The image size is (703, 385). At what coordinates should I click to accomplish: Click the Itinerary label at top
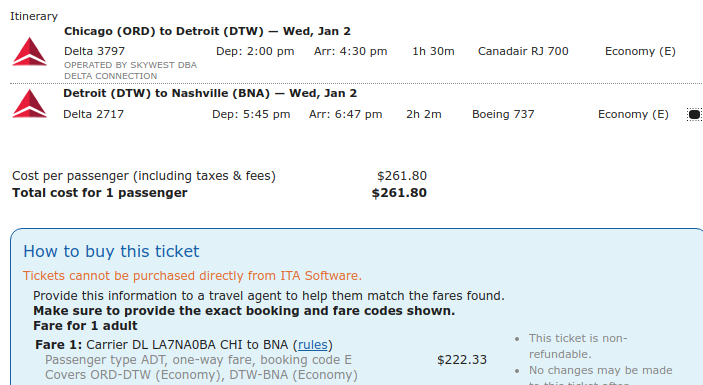(x=34, y=16)
